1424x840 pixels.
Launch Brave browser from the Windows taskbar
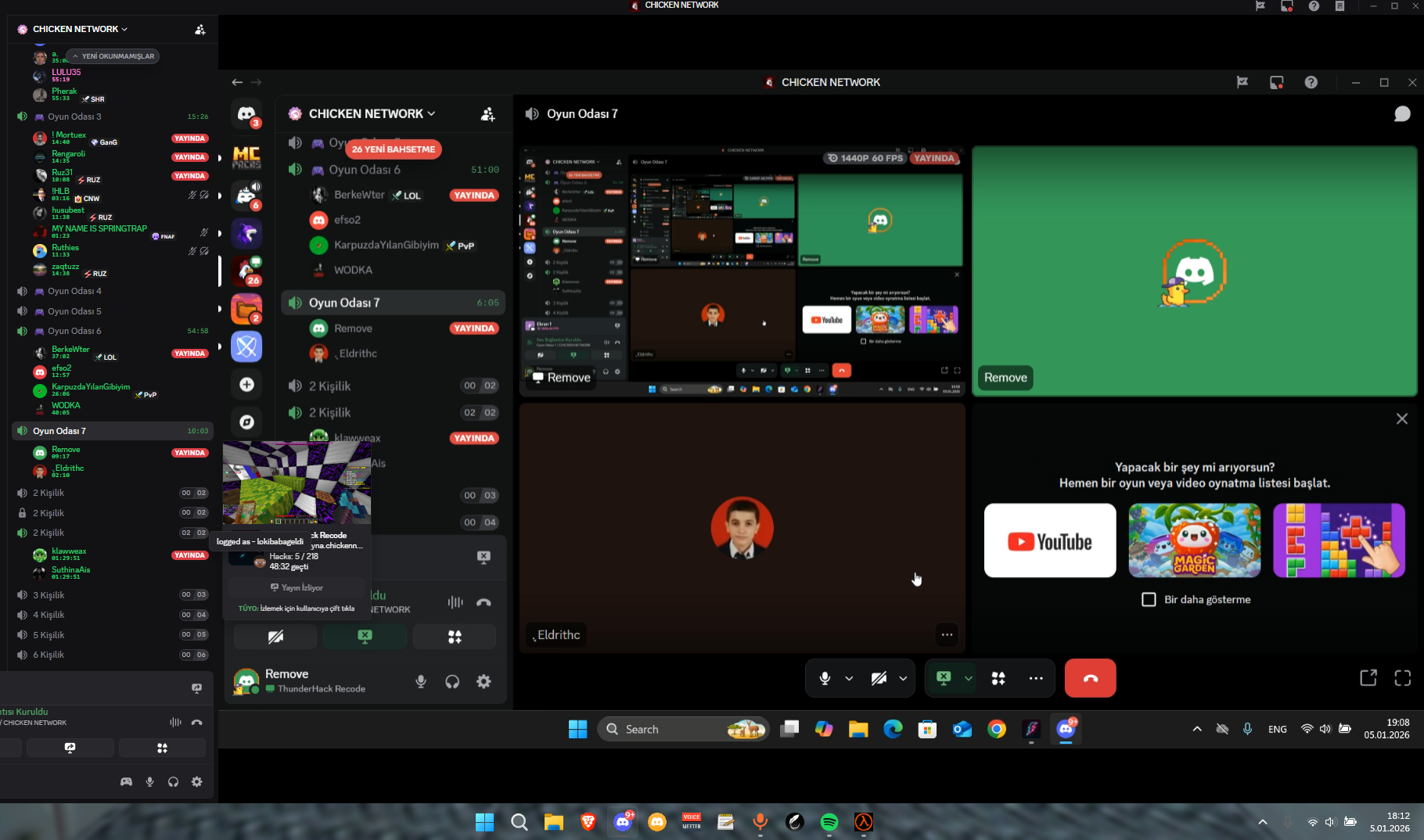click(x=588, y=822)
